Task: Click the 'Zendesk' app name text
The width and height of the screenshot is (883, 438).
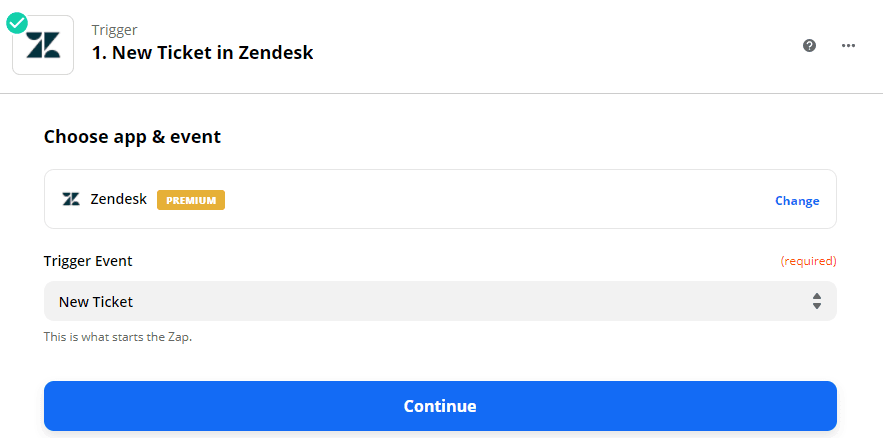Action: pyautogui.click(x=119, y=199)
